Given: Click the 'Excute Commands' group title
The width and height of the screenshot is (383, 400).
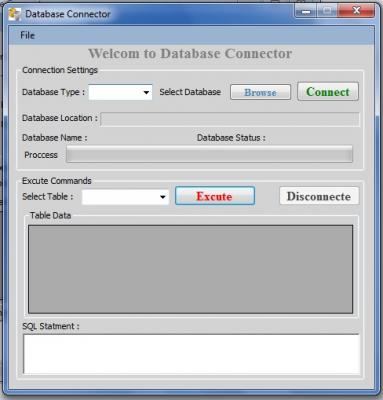Looking at the screenshot, I should click(x=57, y=181).
